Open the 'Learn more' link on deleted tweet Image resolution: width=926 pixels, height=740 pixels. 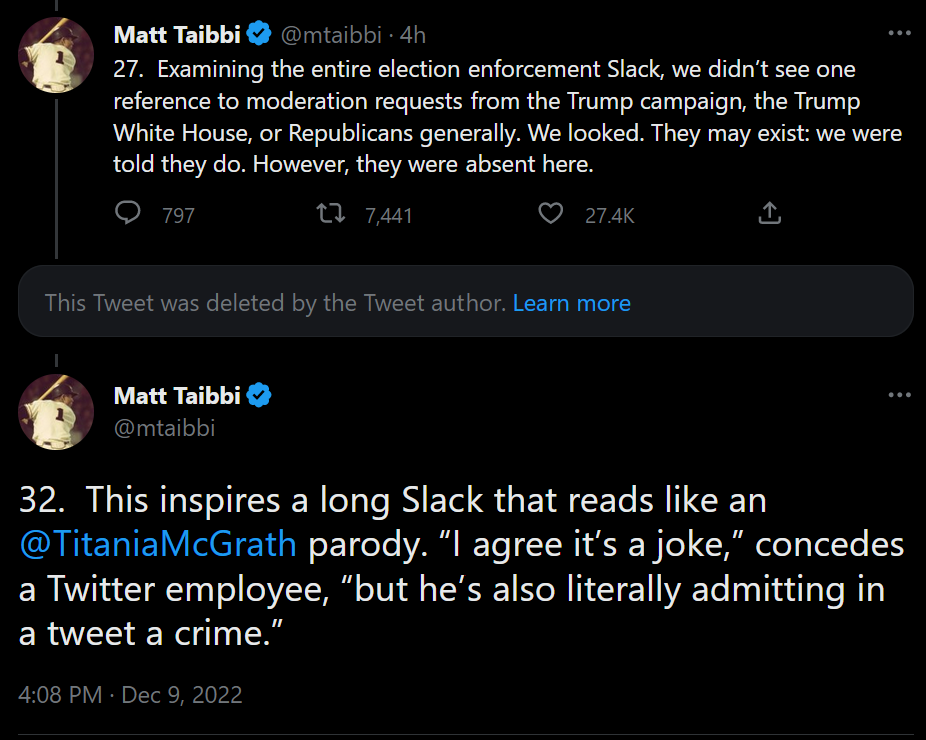[x=571, y=302]
